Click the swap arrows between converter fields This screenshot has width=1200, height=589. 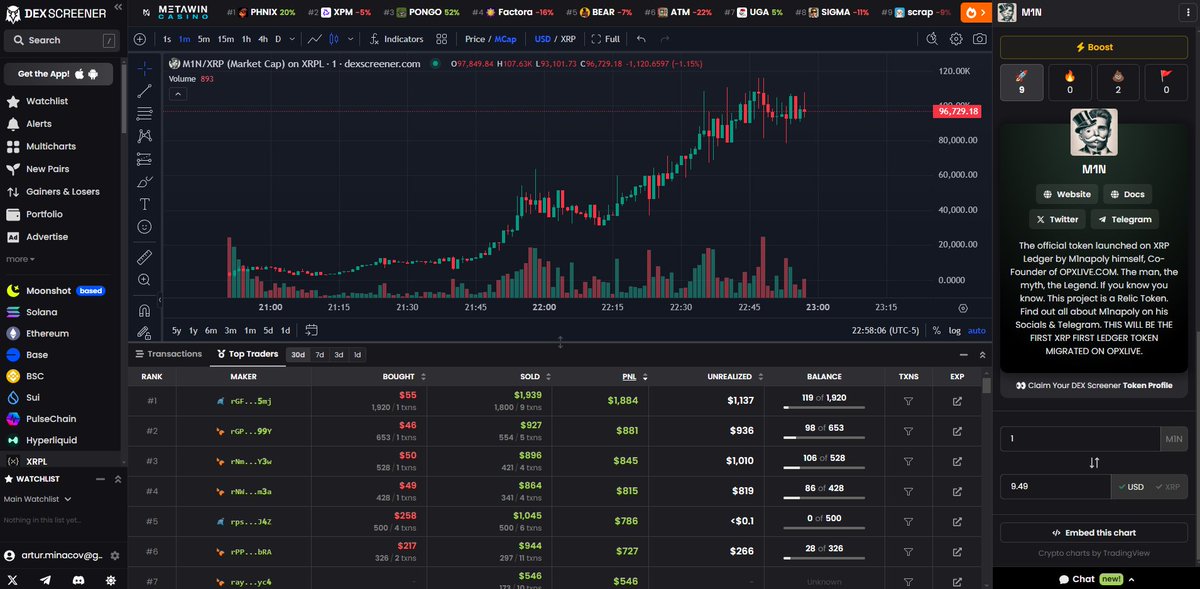coord(1094,463)
